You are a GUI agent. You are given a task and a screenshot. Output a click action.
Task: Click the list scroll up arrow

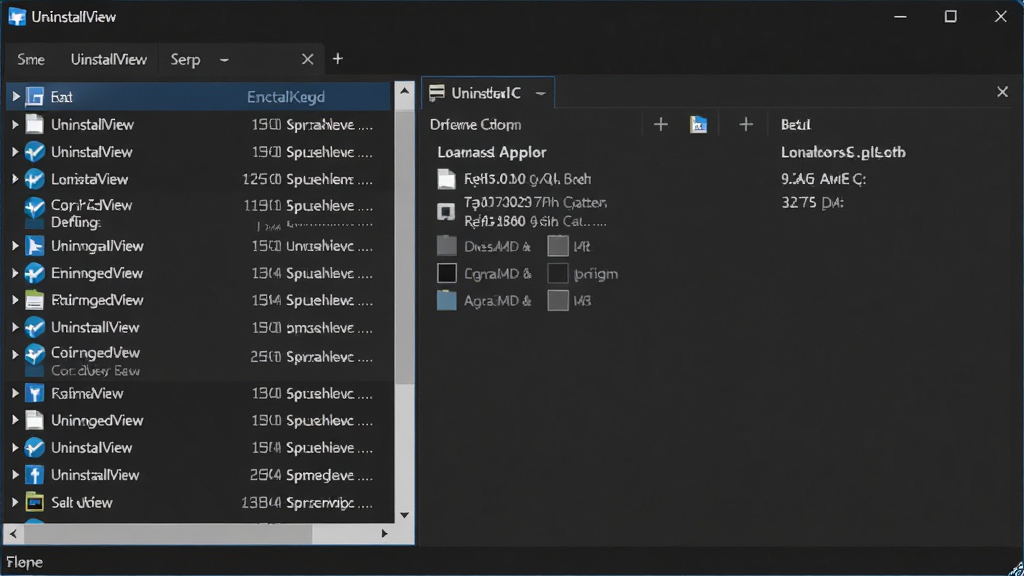tap(404, 91)
